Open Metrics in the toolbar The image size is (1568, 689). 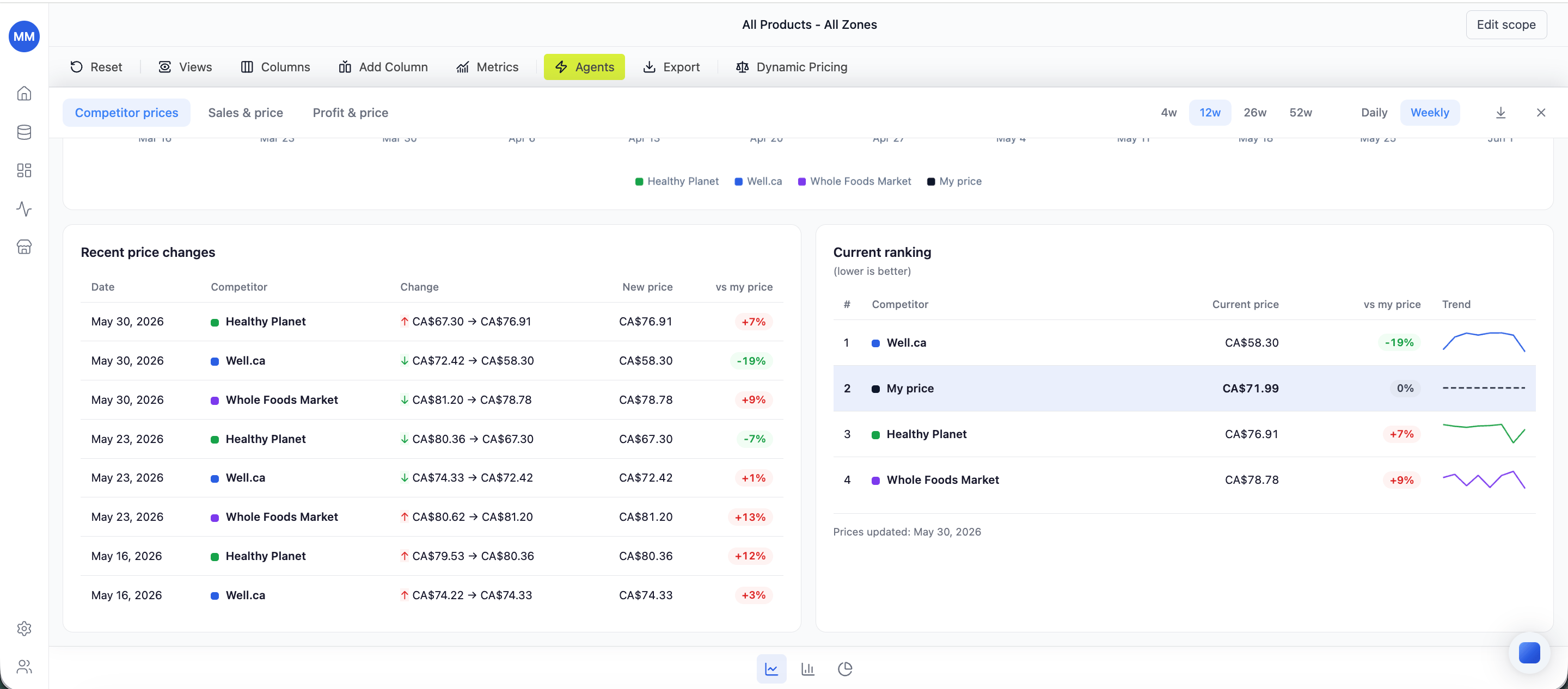coord(487,67)
